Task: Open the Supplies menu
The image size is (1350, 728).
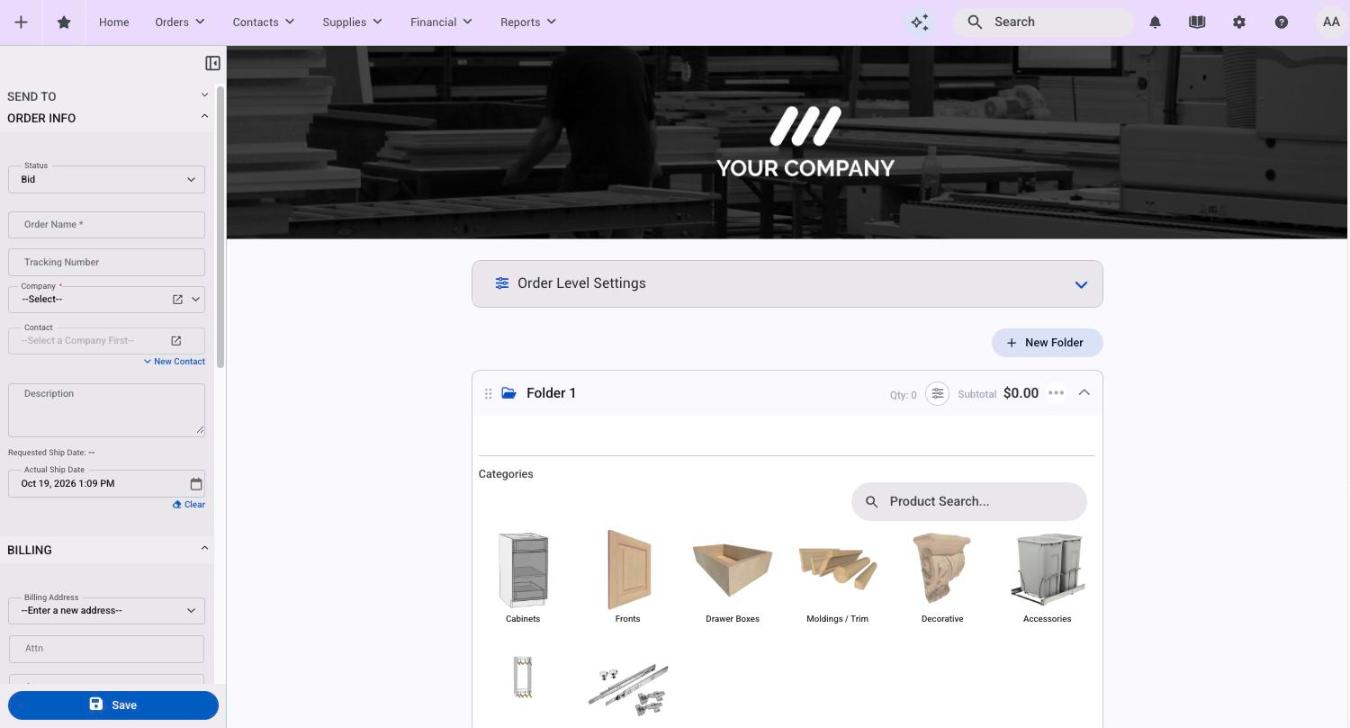Action: pyautogui.click(x=352, y=22)
